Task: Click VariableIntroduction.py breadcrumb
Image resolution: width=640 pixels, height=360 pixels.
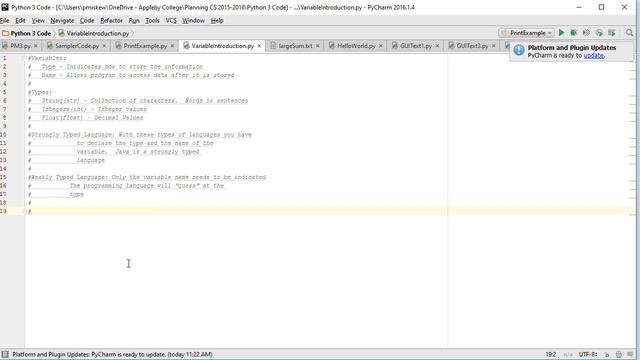Action: point(94,33)
